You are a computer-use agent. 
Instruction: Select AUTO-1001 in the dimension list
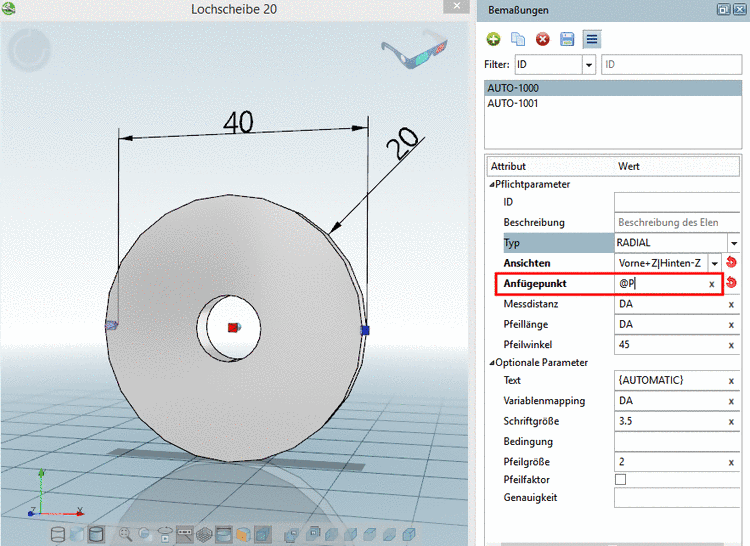click(x=512, y=103)
